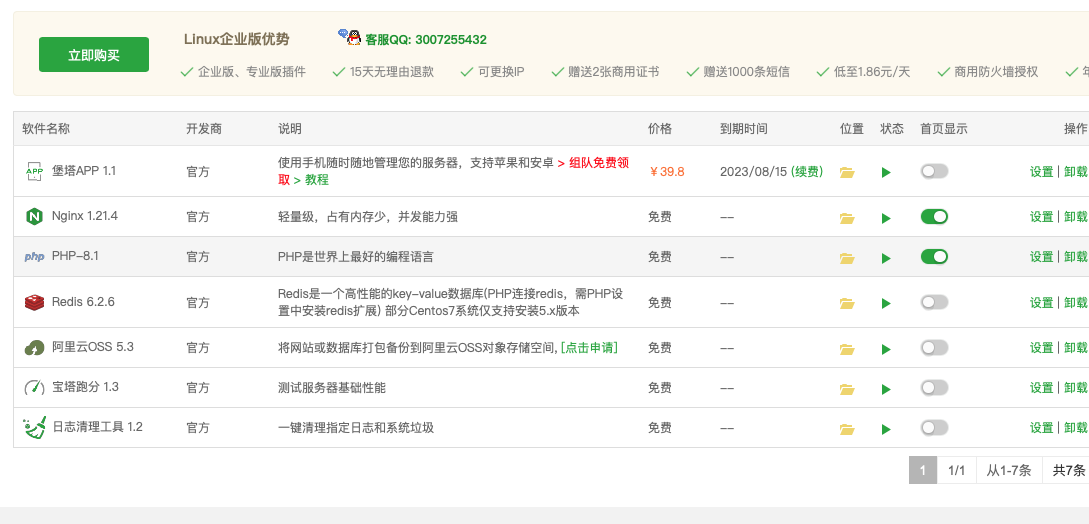This screenshot has width=1089, height=524.
Task: Click 卸载 for Redis 6.2.6
Action: click(1076, 302)
